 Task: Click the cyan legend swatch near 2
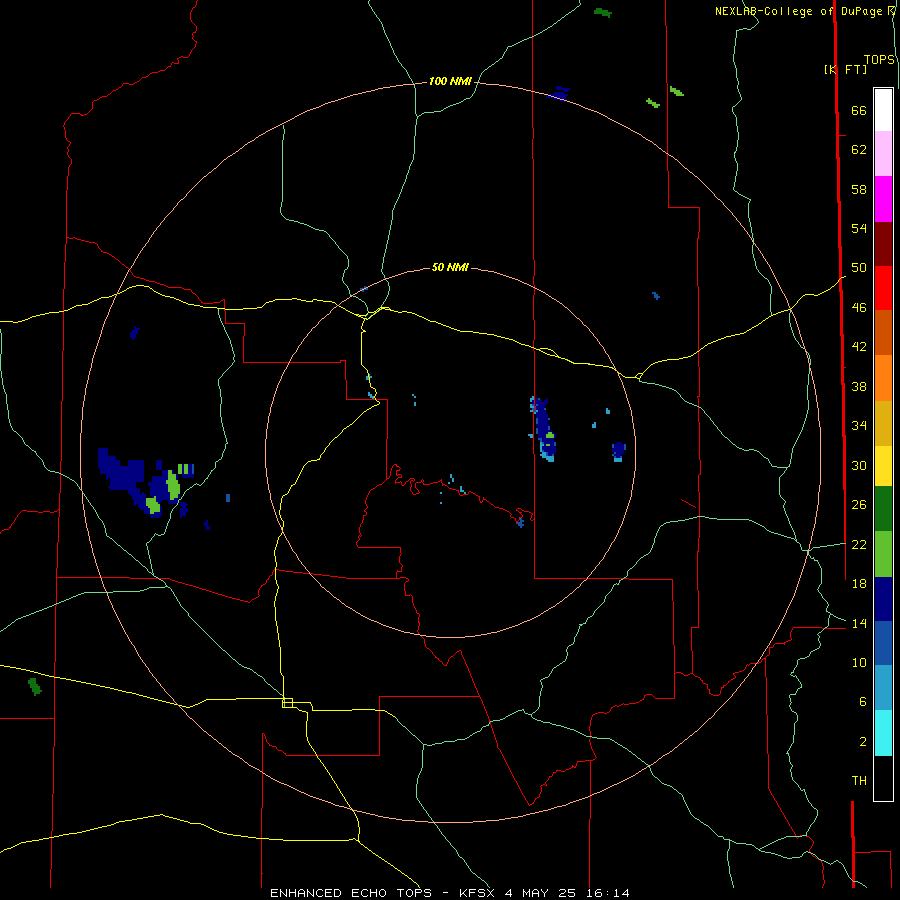(x=883, y=733)
